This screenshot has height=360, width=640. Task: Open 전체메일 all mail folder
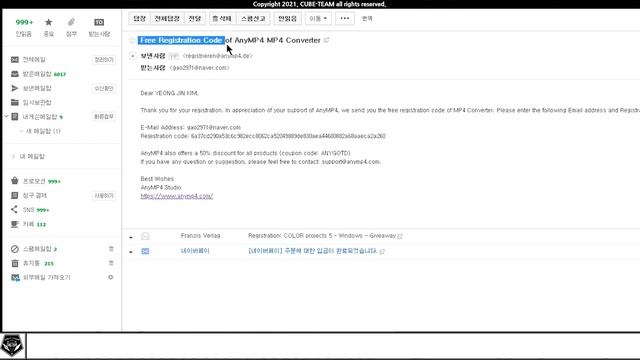pyautogui.click(x=34, y=60)
